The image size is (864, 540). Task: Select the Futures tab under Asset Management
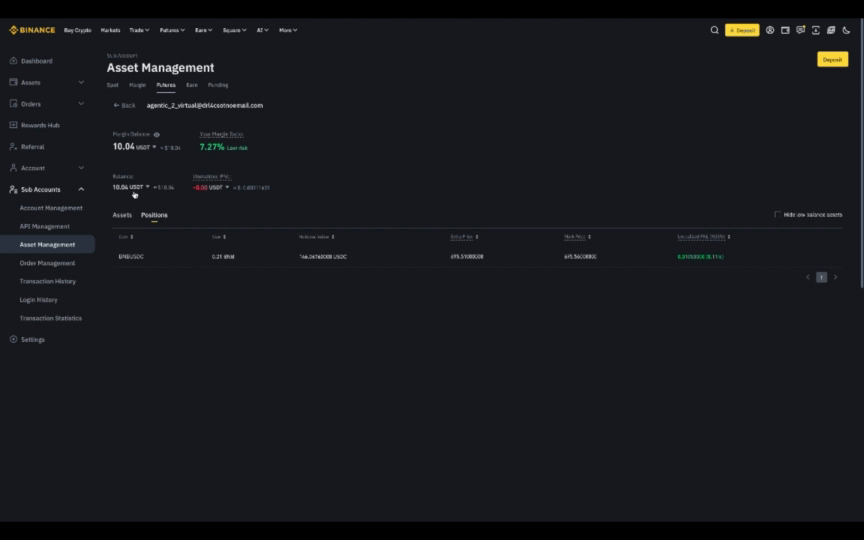point(166,85)
